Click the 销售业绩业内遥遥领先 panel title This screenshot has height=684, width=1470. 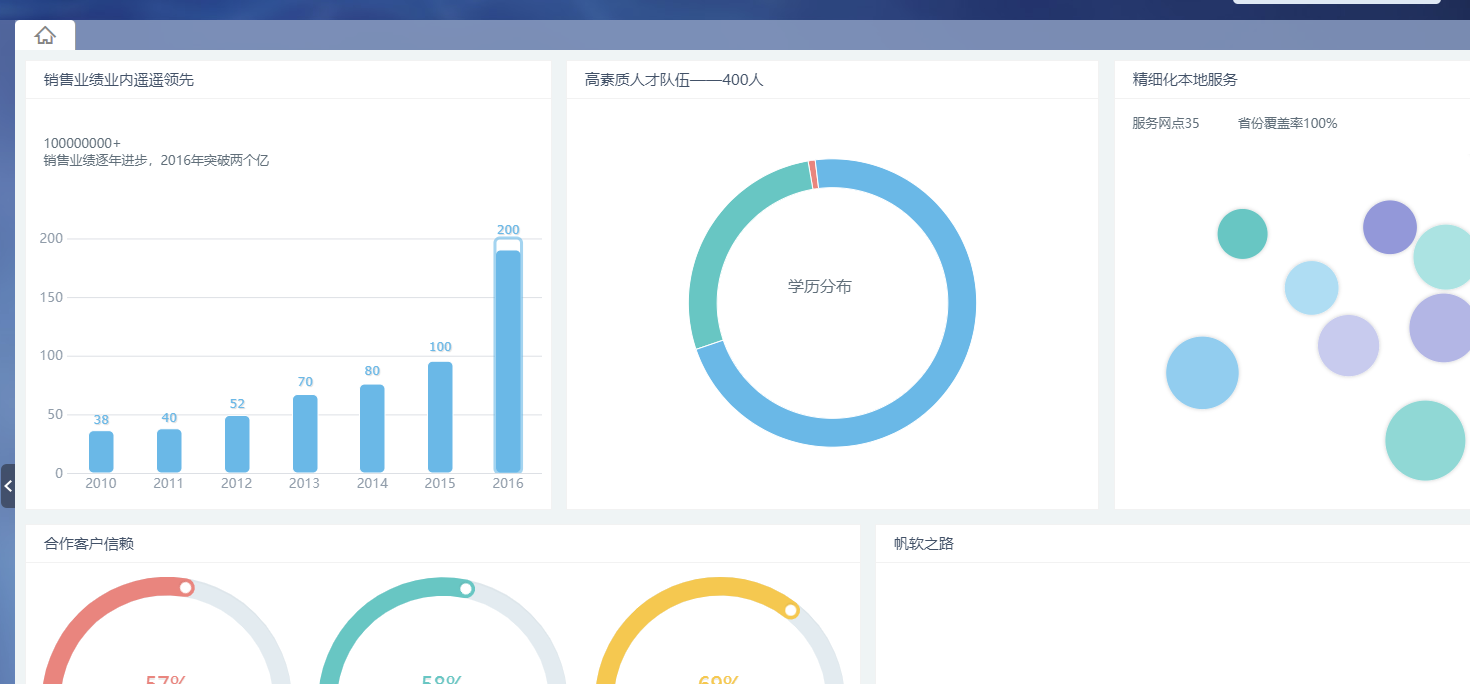click(119, 80)
